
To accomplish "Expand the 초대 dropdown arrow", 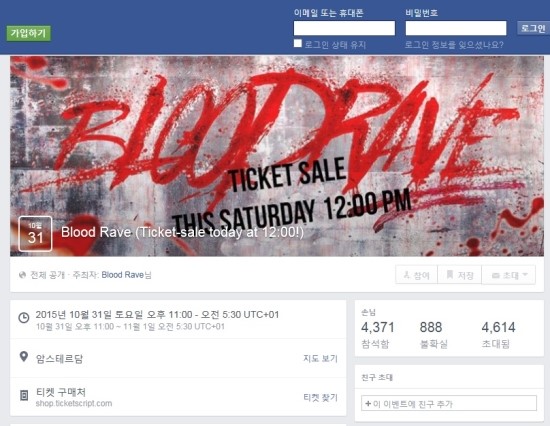I will [x=525, y=275].
